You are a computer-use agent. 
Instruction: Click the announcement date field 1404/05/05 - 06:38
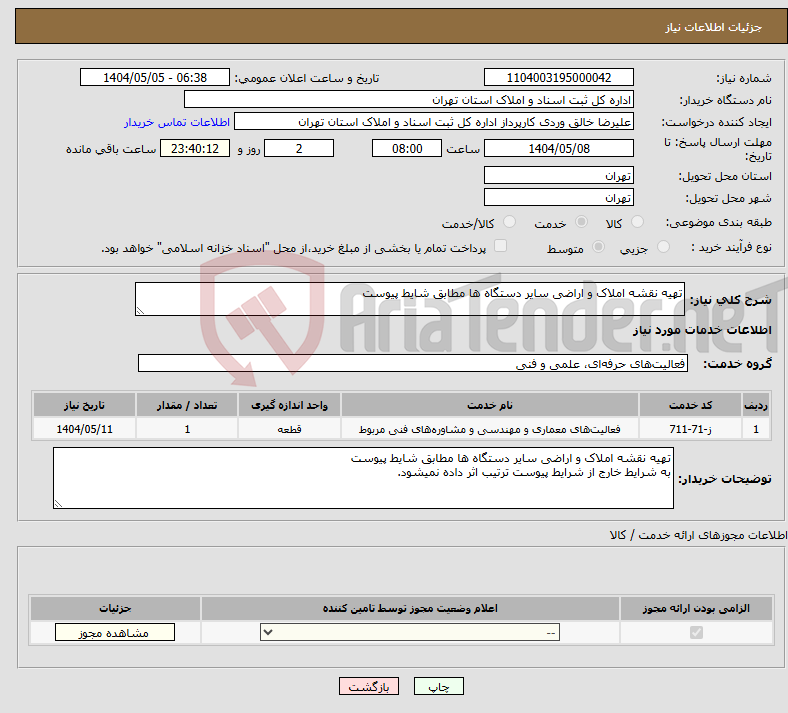pos(155,77)
